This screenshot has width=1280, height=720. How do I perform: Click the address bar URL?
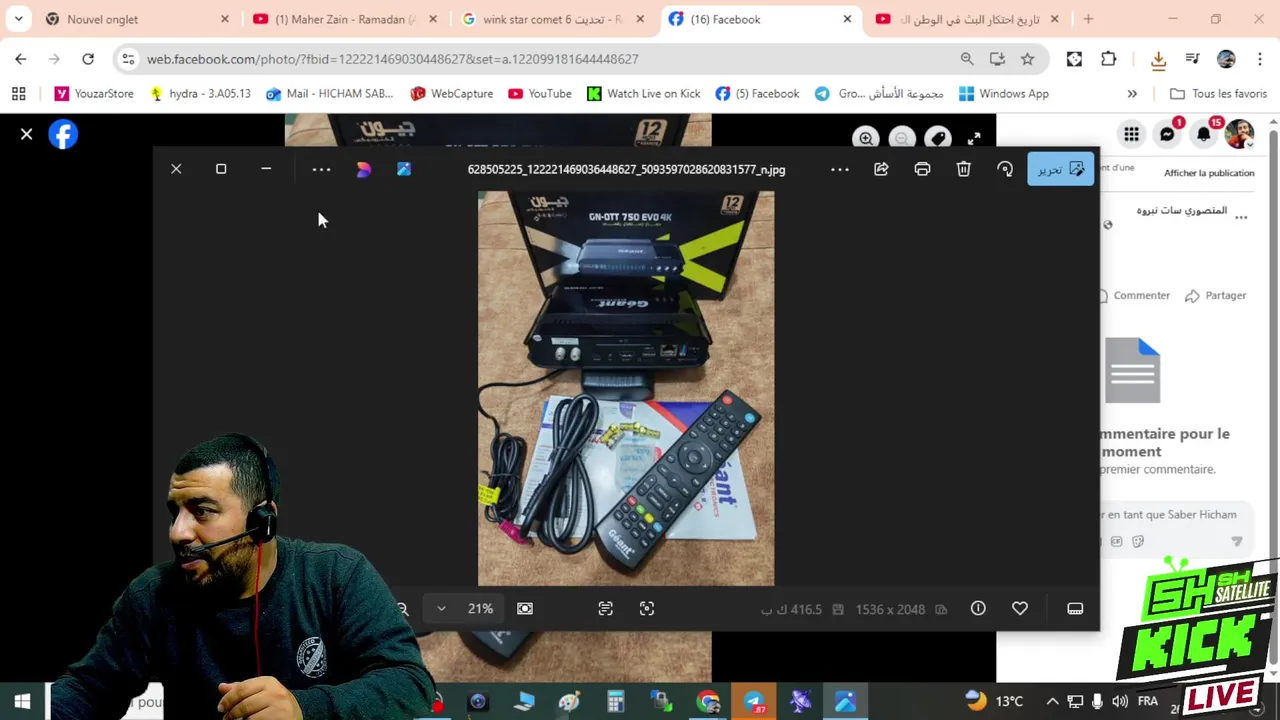[x=392, y=59]
